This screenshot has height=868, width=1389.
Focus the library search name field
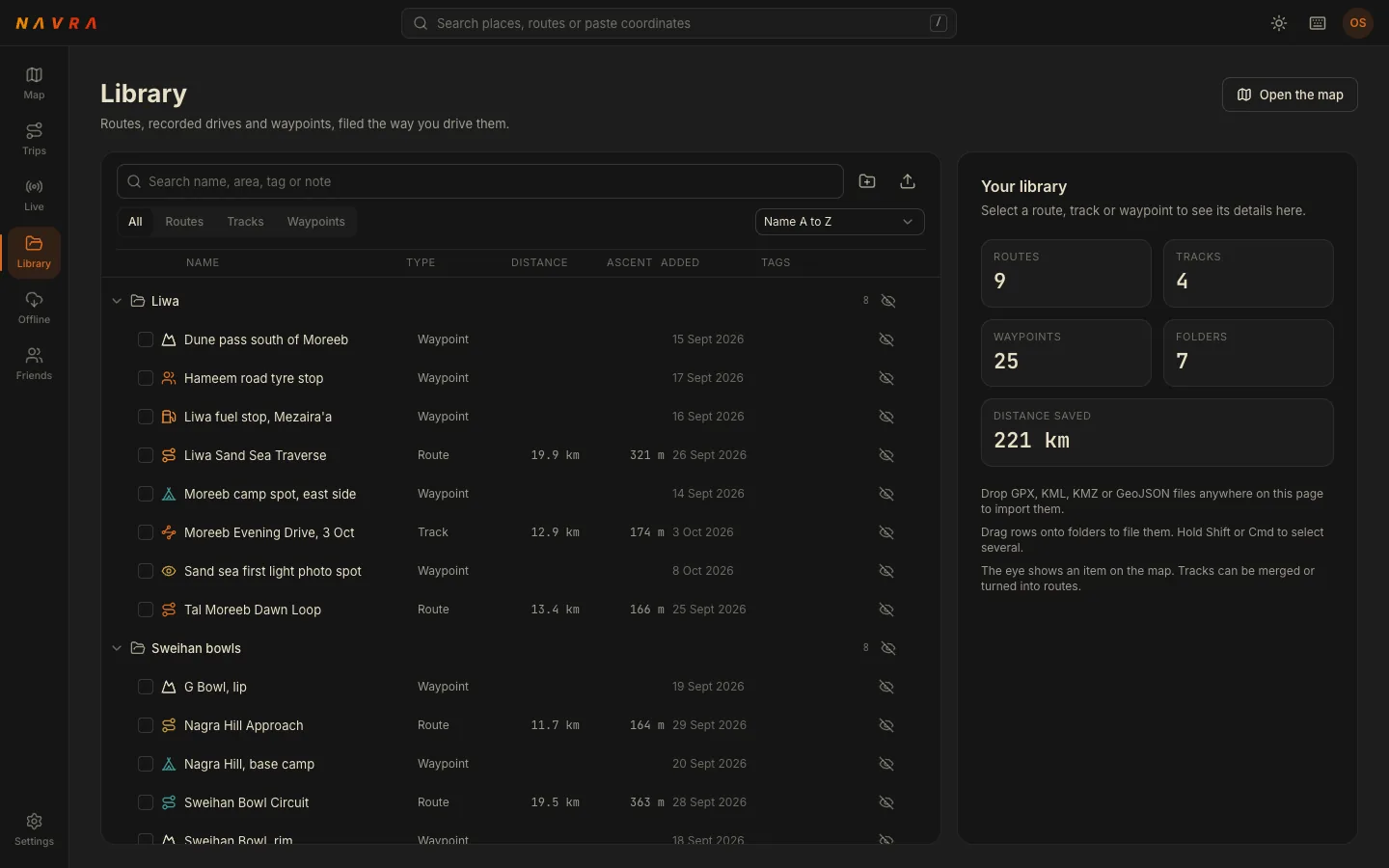480,181
